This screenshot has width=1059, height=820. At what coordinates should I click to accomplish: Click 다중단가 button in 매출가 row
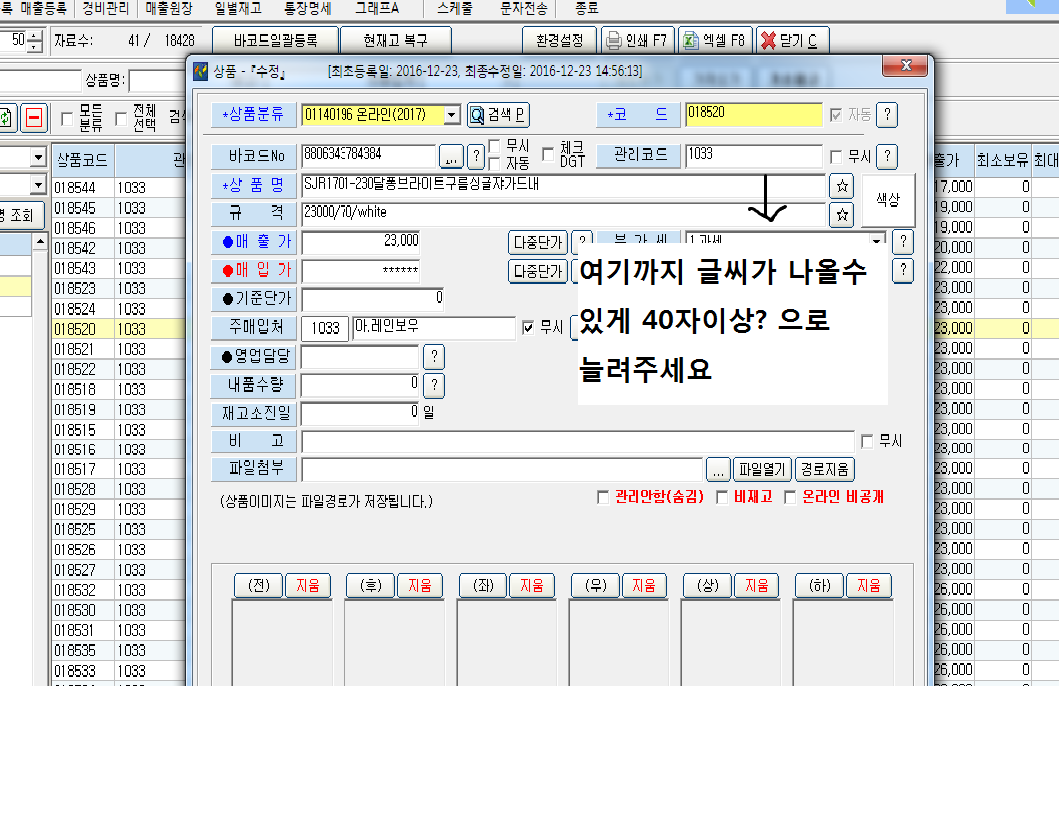pyautogui.click(x=538, y=242)
